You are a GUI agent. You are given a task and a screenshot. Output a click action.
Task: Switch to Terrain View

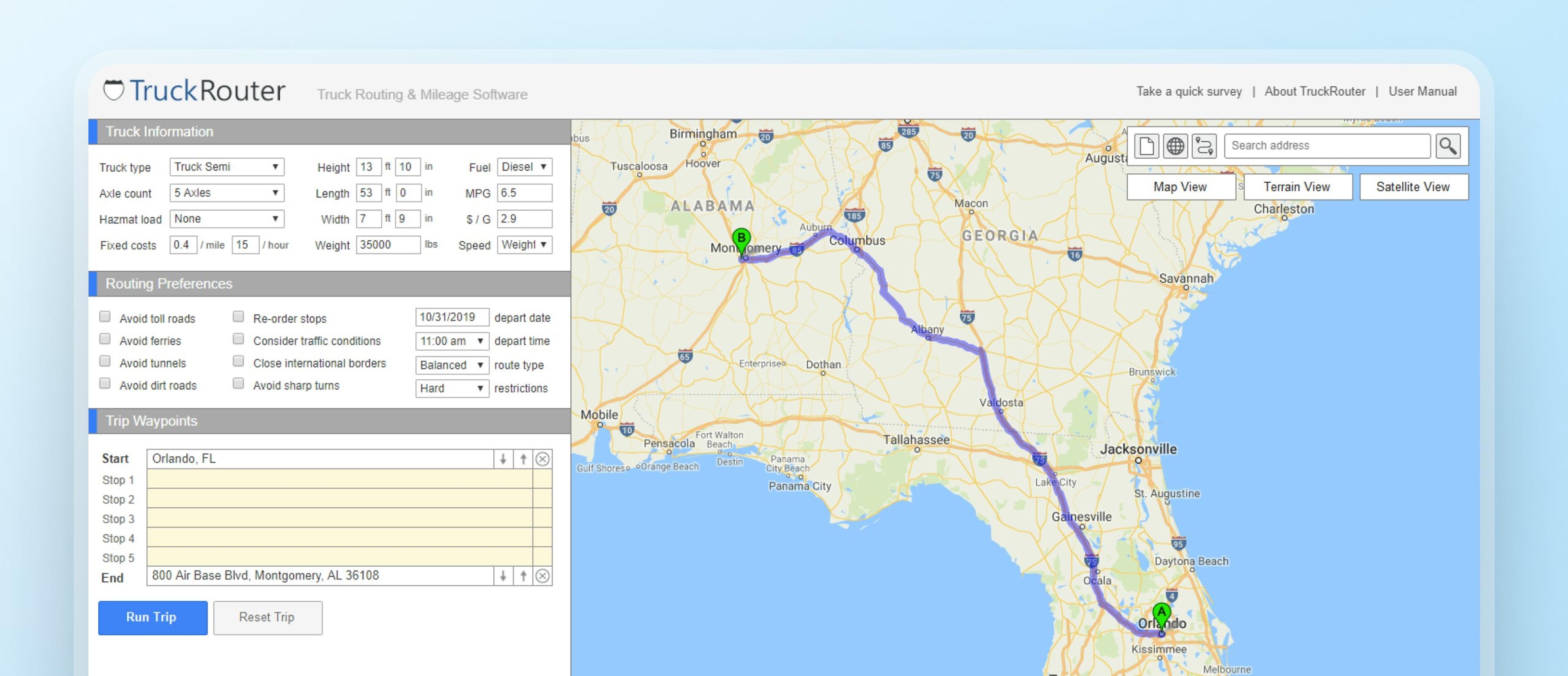point(1296,187)
